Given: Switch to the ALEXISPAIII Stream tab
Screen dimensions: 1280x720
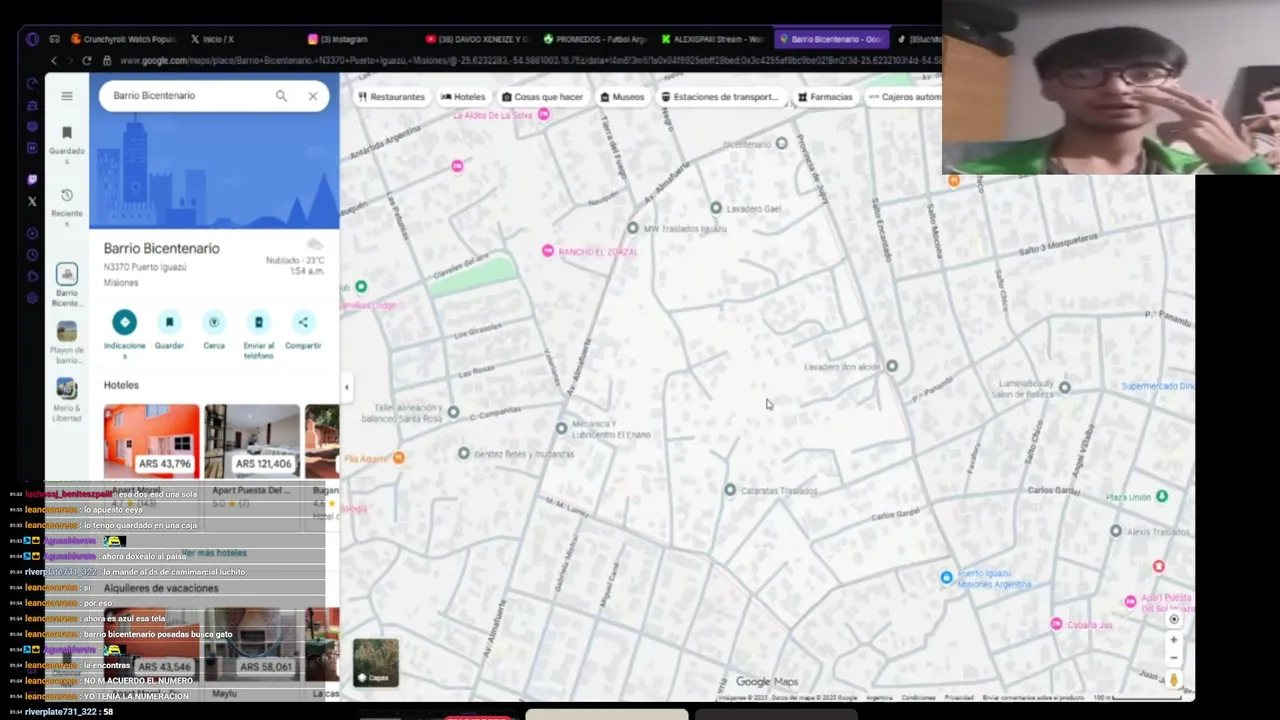Looking at the screenshot, I should [712, 39].
